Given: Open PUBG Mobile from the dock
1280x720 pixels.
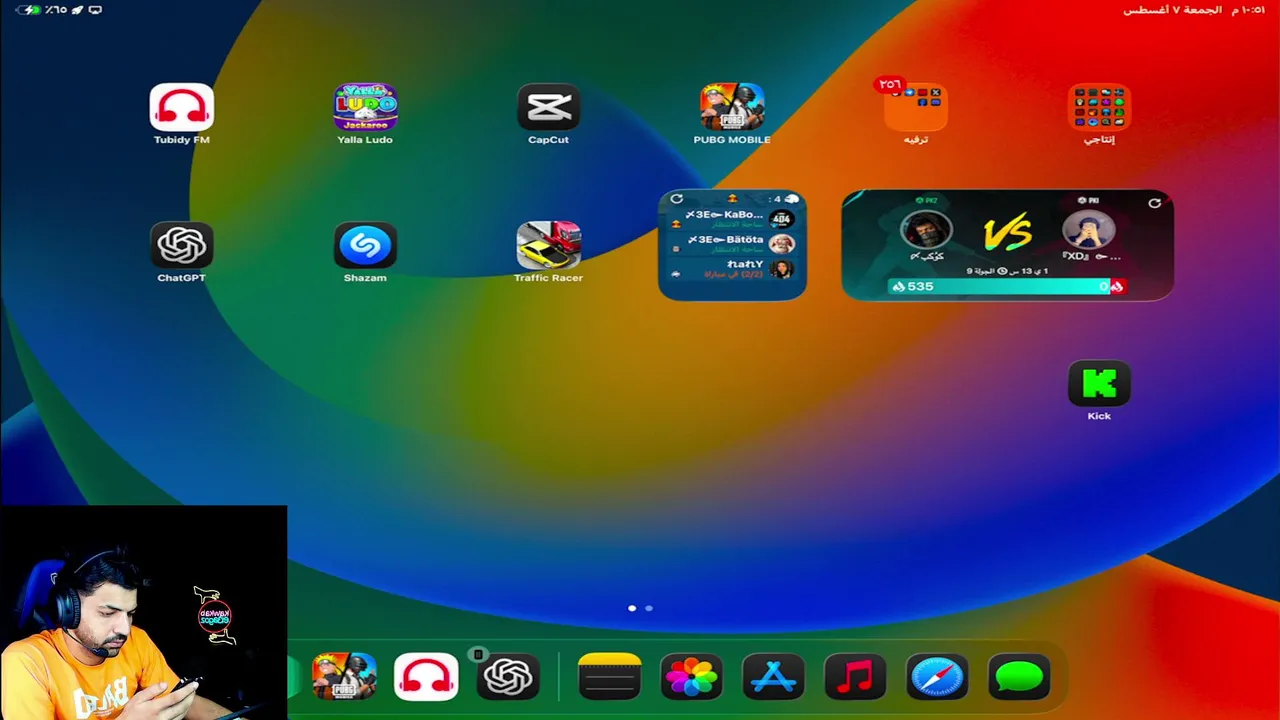Looking at the screenshot, I should coord(344,677).
